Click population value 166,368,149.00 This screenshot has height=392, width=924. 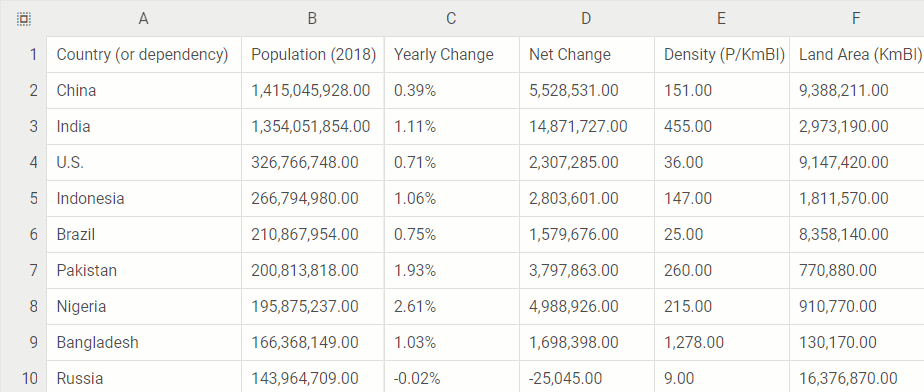312,342
